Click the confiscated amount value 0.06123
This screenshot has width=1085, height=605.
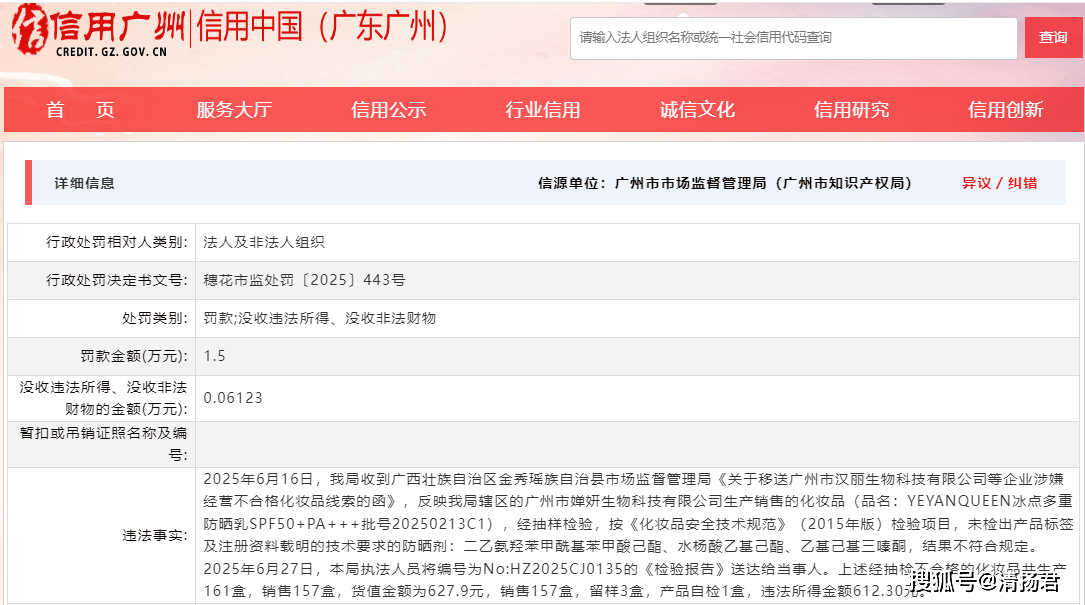tap(233, 398)
